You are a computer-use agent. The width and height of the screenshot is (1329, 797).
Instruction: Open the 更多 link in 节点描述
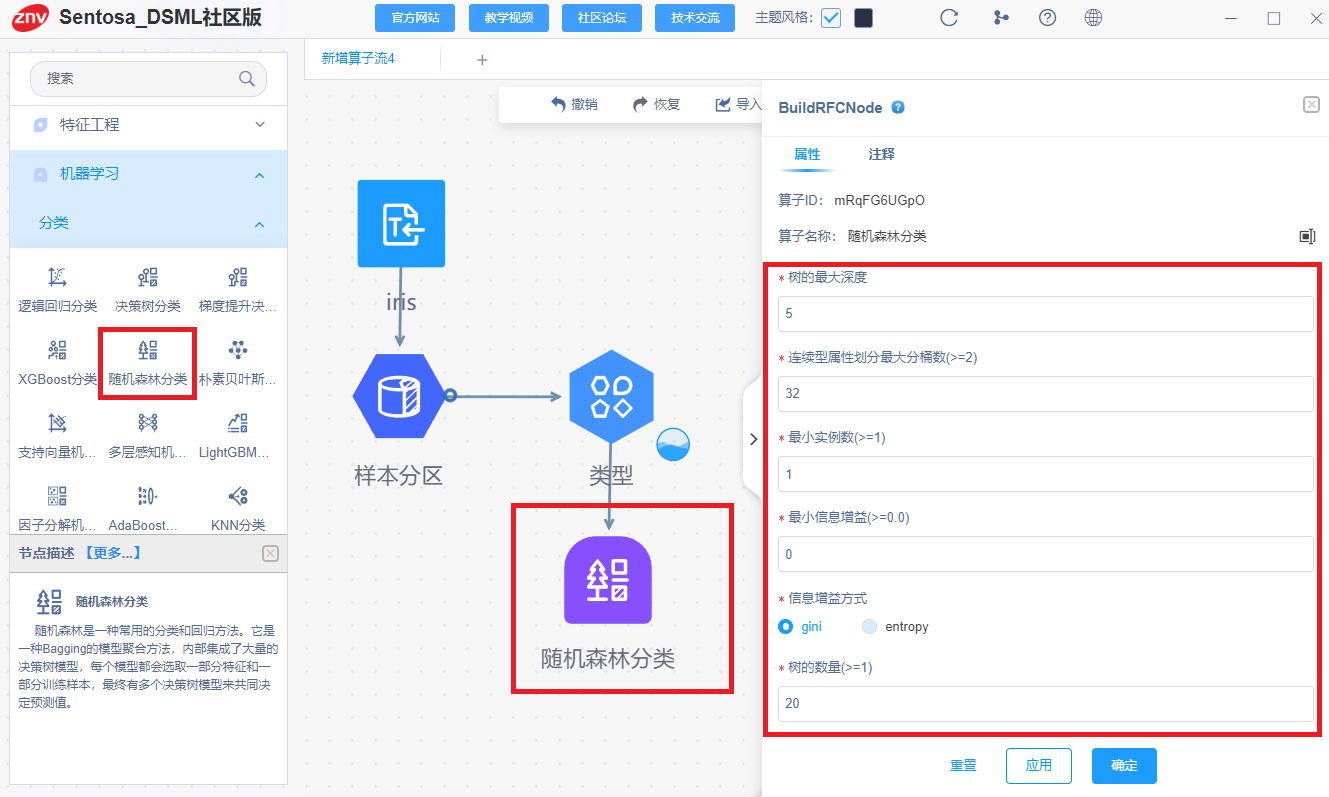point(112,553)
